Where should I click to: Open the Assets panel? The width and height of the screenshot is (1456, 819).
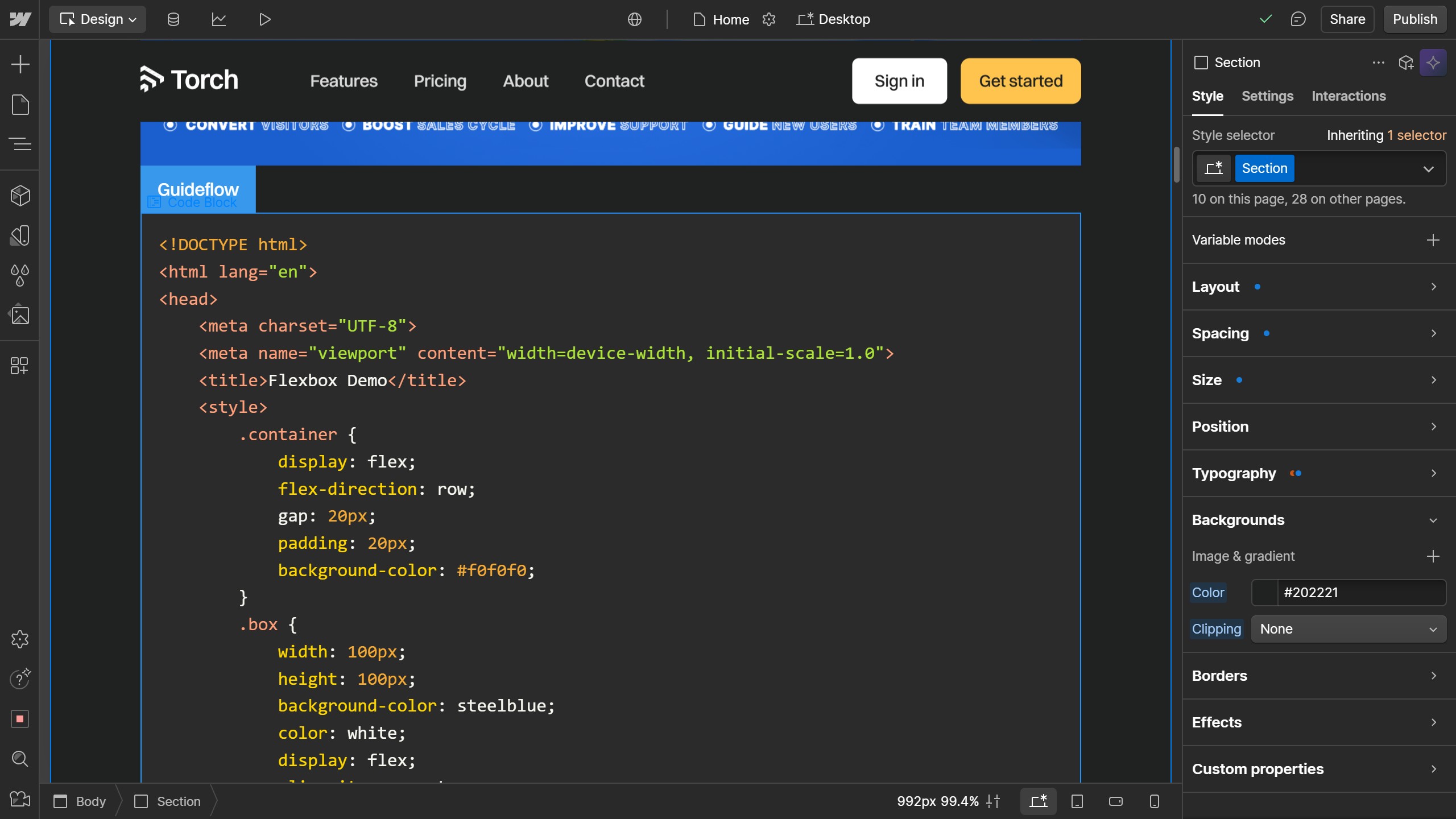click(x=20, y=315)
